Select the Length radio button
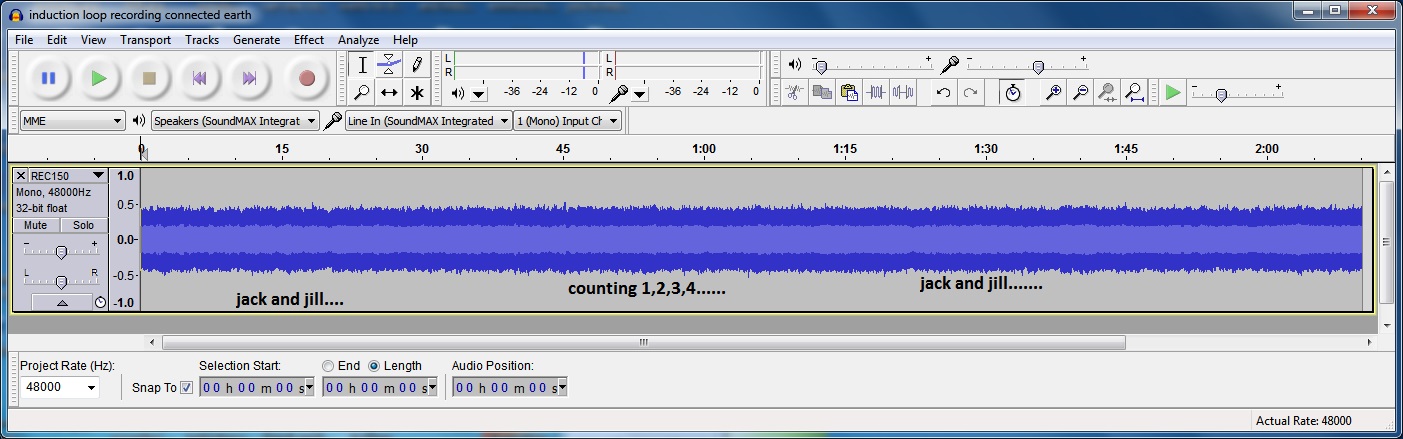Screen dimensions: 1403x439 375,366
